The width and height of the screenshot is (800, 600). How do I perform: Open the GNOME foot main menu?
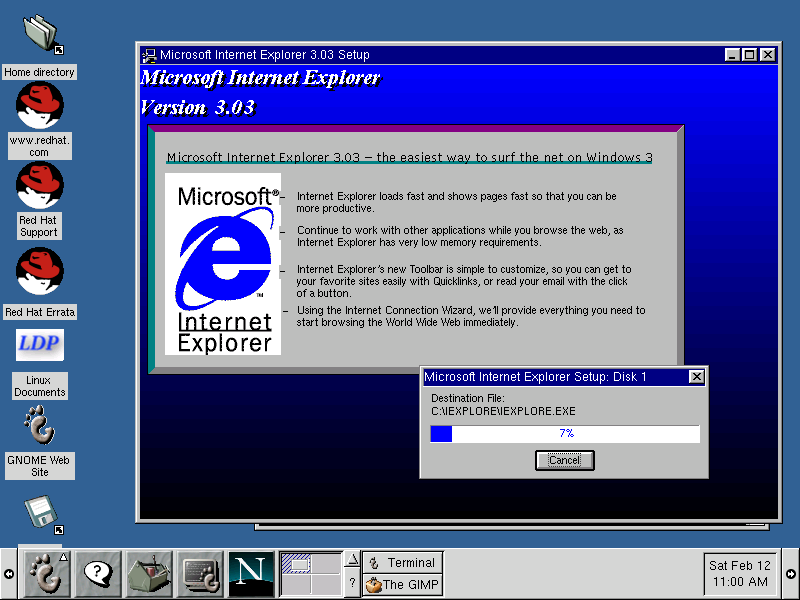pyautogui.click(x=47, y=573)
